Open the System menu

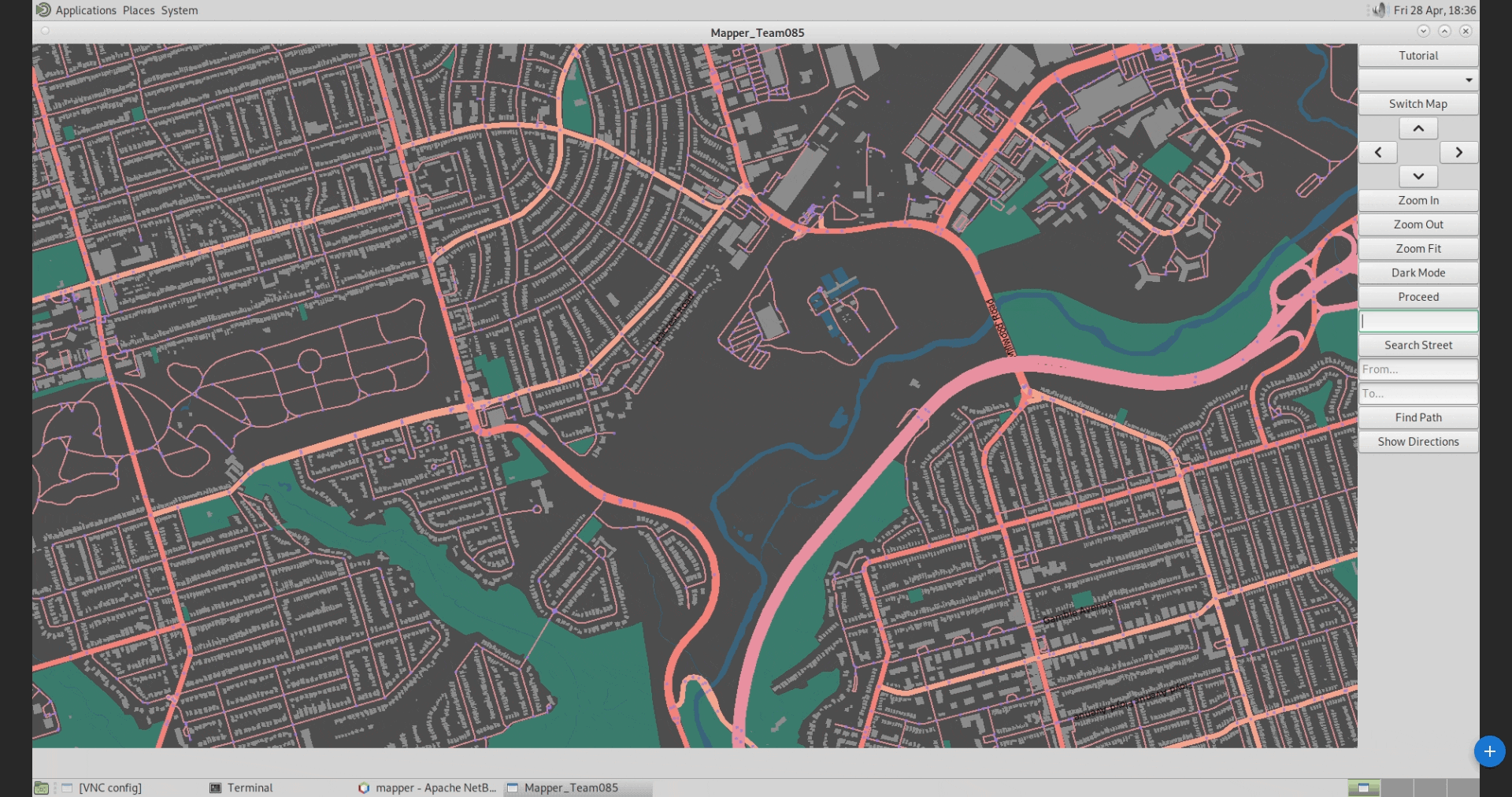(180, 10)
